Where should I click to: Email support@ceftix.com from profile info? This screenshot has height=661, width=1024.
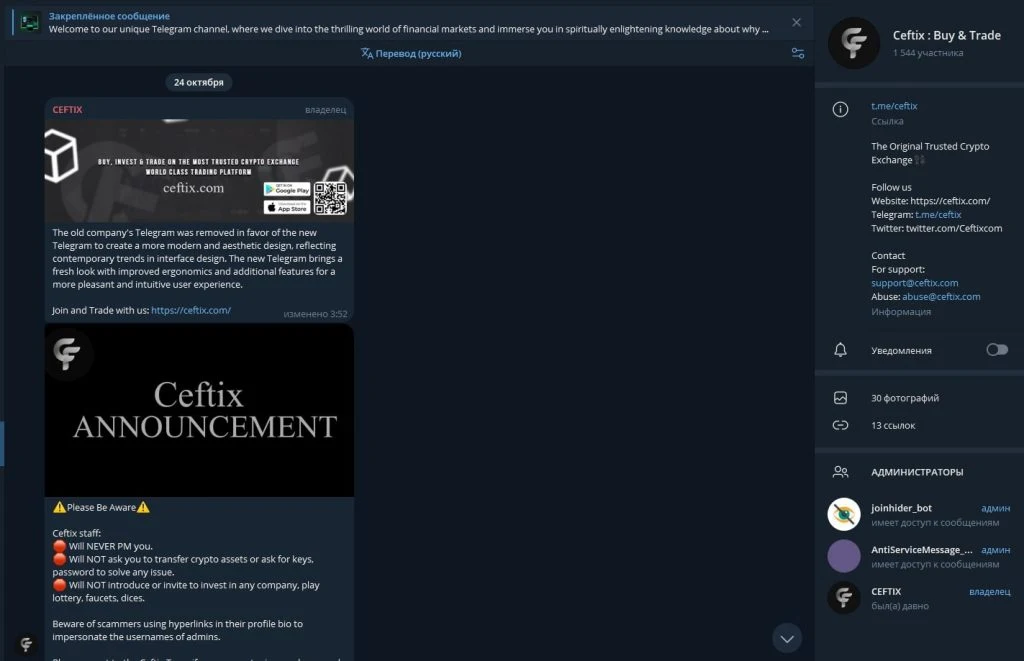(x=914, y=283)
